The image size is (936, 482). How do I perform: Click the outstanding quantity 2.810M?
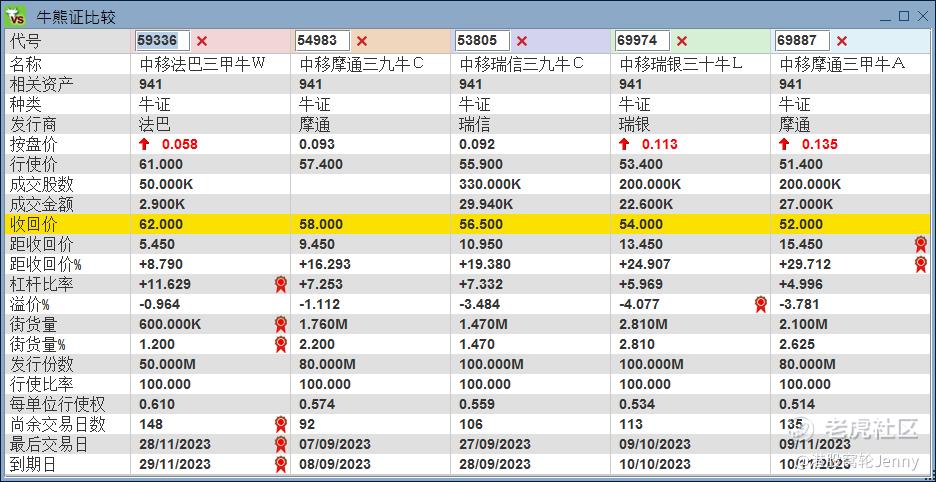coord(644,325)
